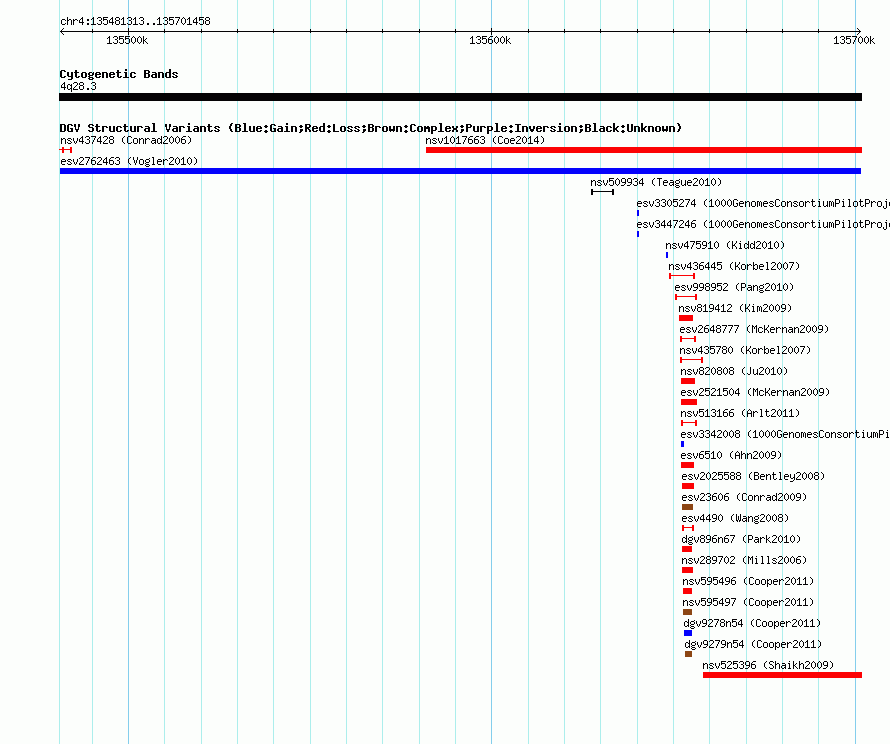This screenshot has width=890, height=744.
Task: Select esv23606 (Conrad2009) label
Action: coord(744,497)
